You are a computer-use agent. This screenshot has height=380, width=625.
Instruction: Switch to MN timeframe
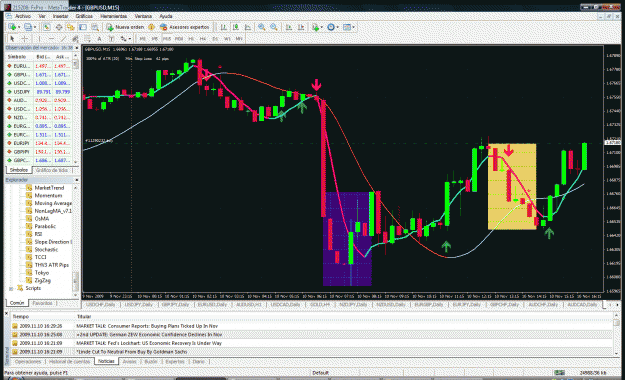(239, 39)
